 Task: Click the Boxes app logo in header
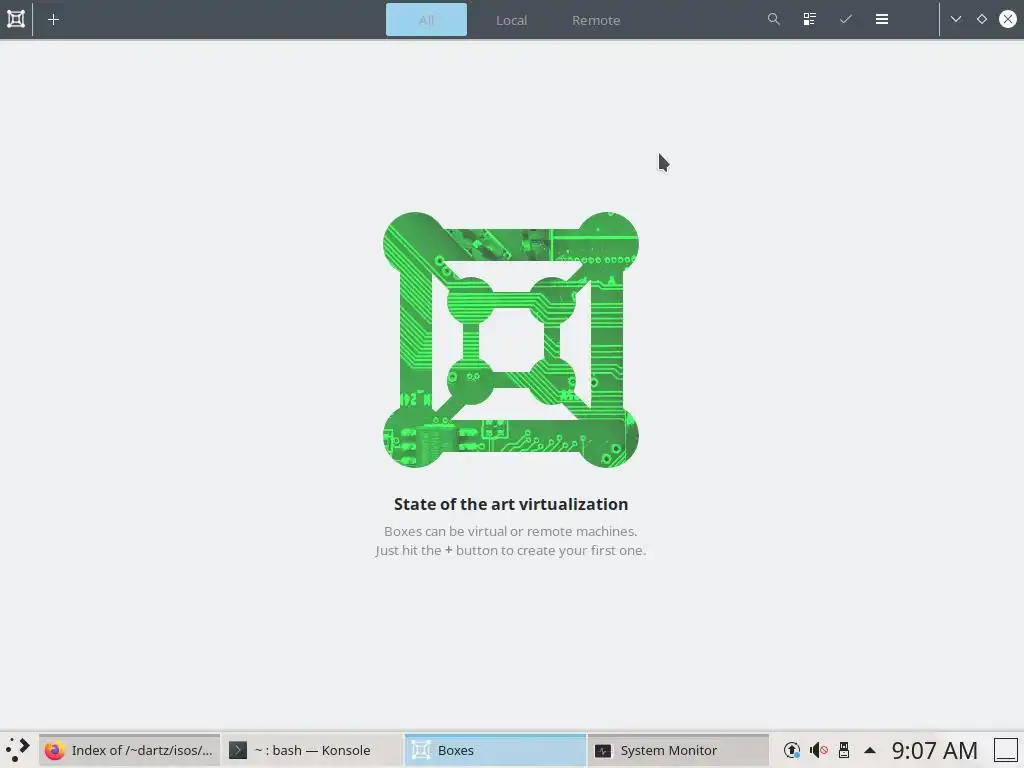click(x=16, y=19)
